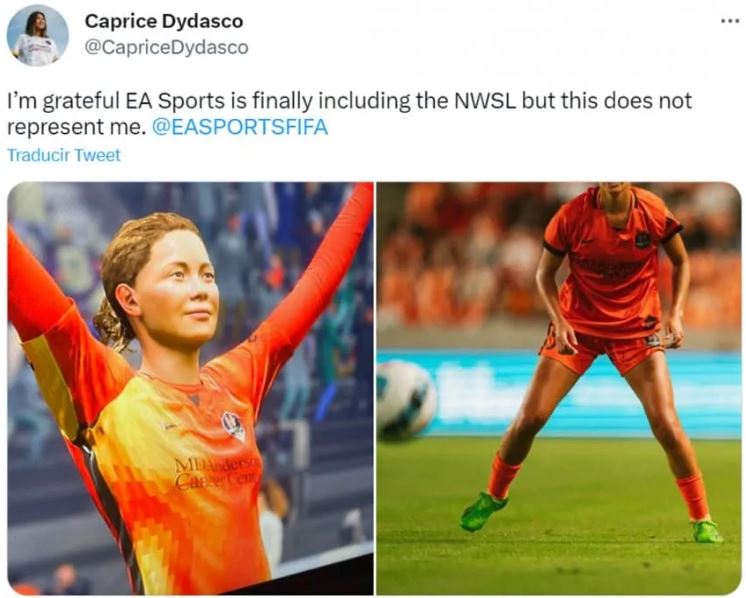Screen dimensions: 746x598
Task: Click the green cleat in the right photo
Action: [x=482, y=511]
